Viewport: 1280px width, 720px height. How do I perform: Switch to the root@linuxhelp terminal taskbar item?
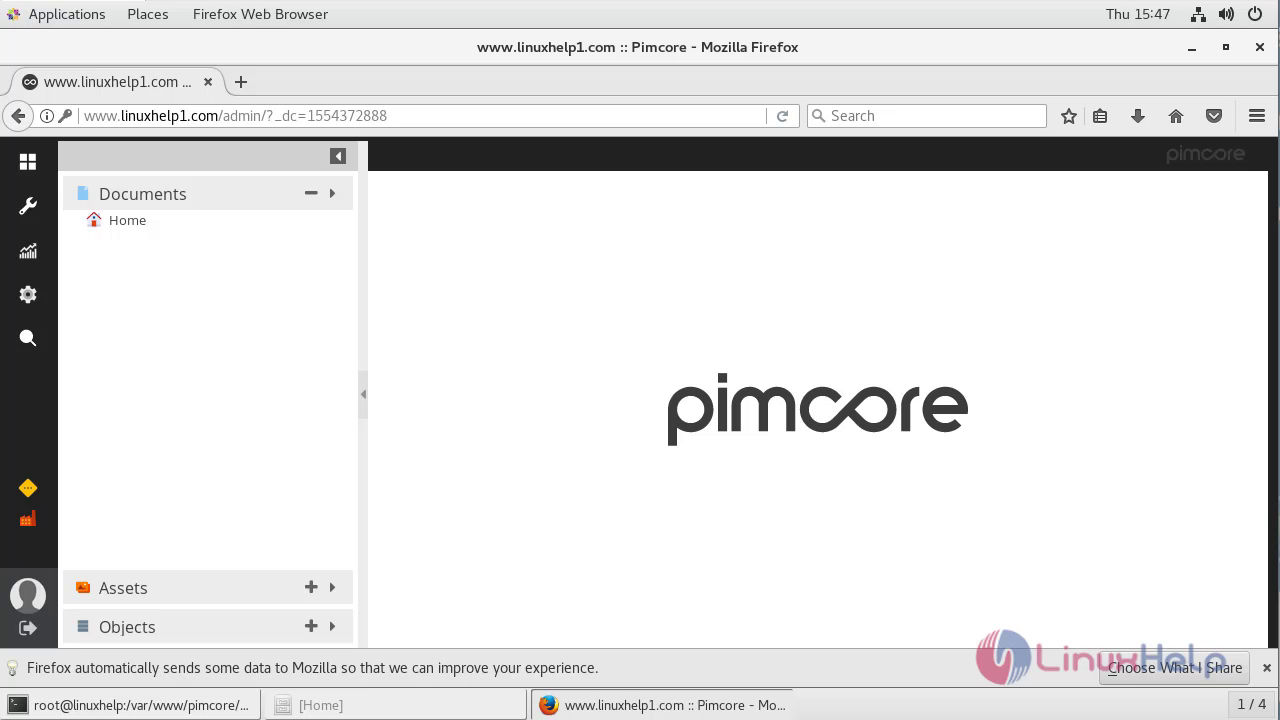(131, 705)
